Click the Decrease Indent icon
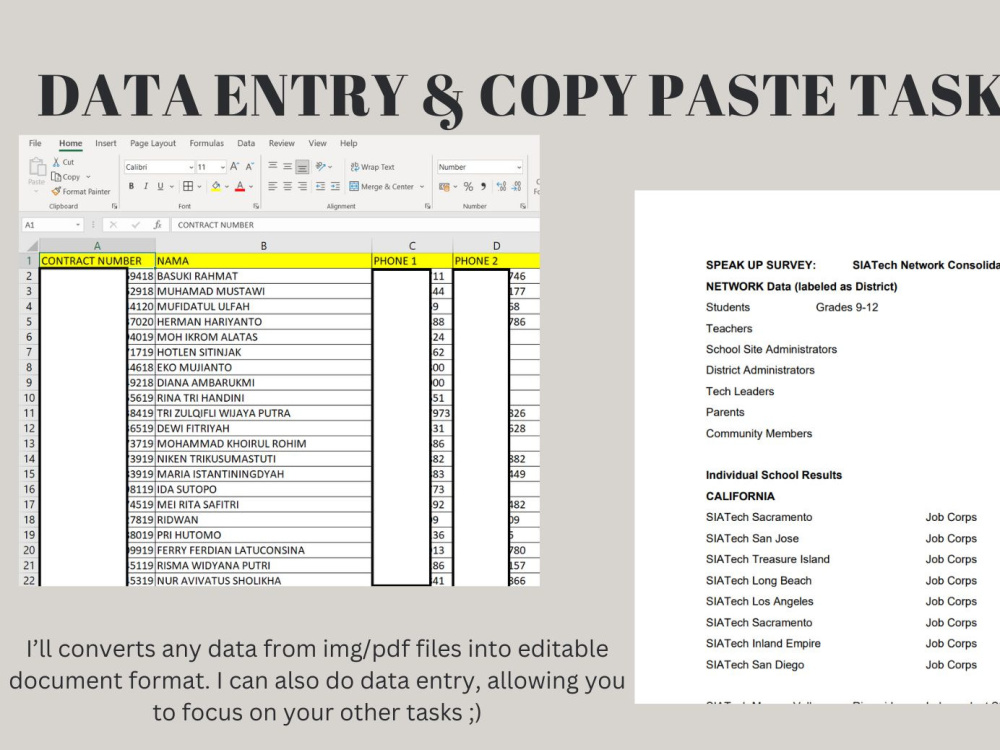Image resolution: width=1000 pixels, height=750 pixels. tap(320, 186)
